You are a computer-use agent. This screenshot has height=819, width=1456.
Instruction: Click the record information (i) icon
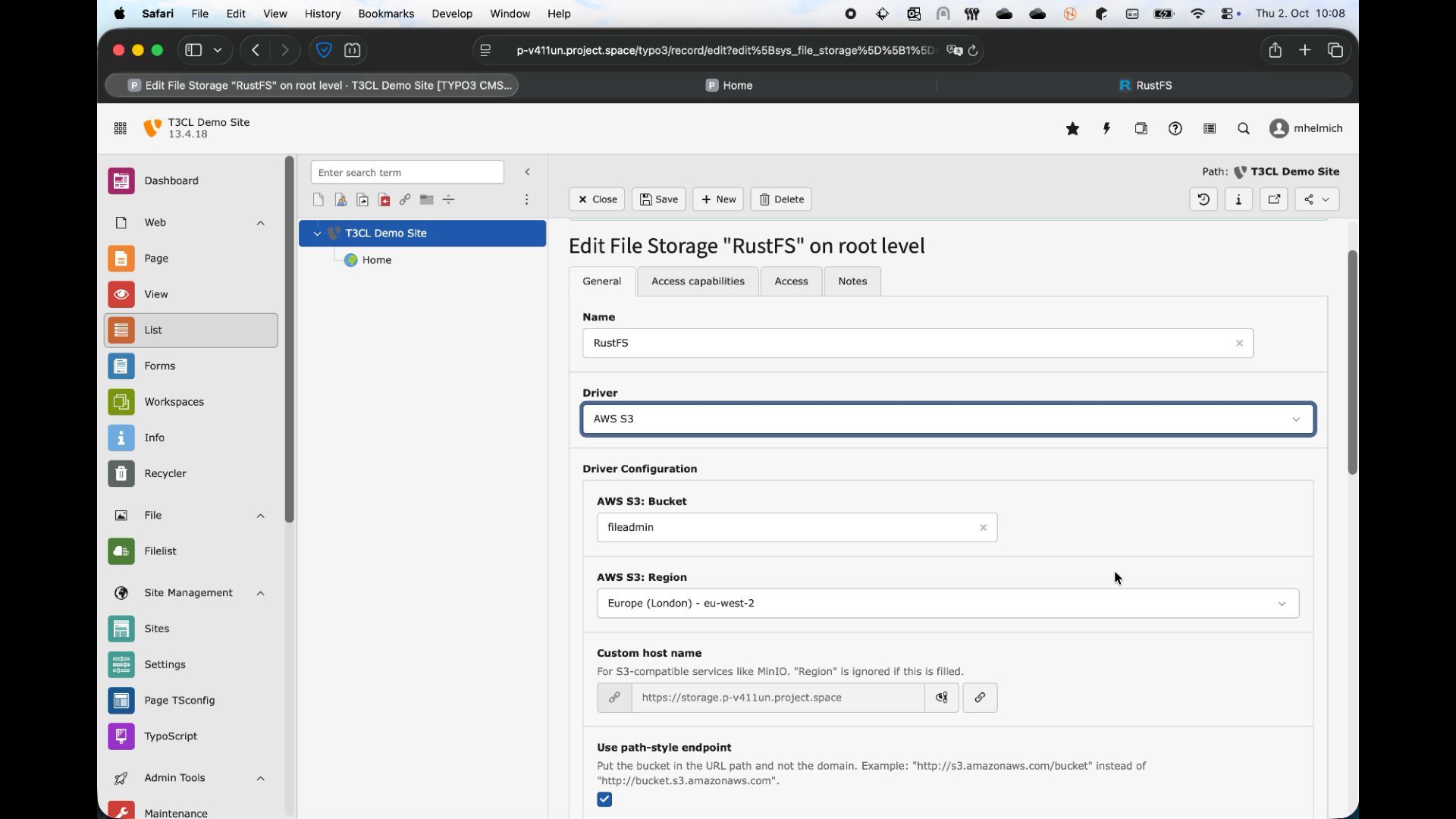pos(1238,199)
